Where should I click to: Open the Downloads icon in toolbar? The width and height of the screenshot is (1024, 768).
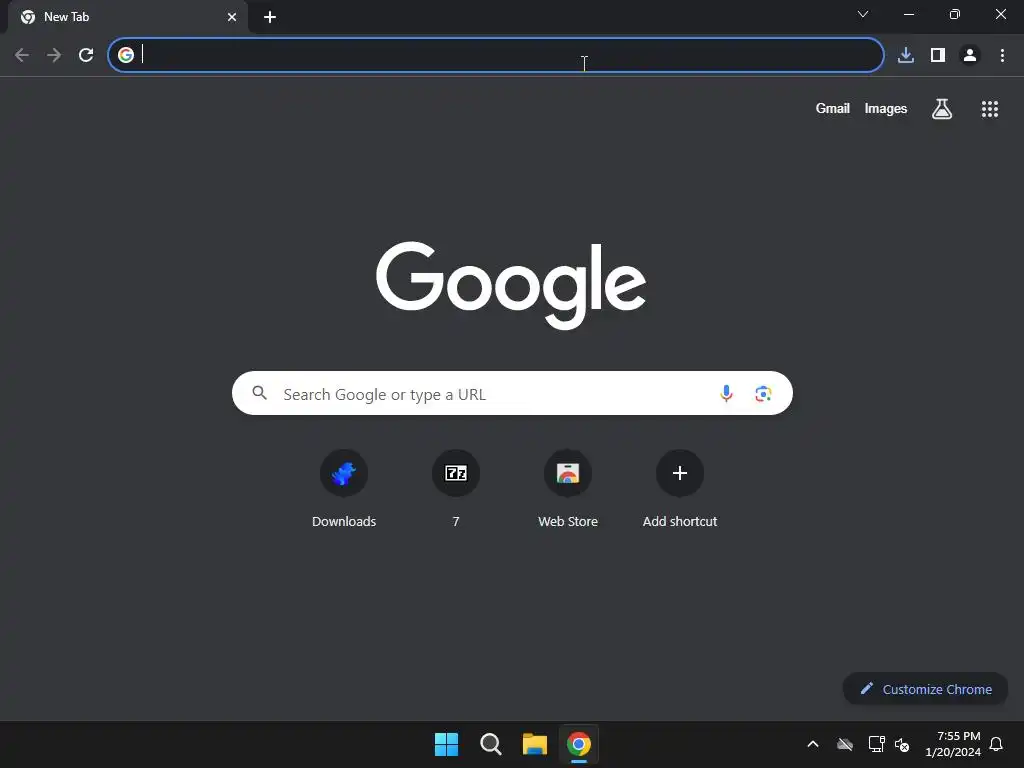point(906,55)
